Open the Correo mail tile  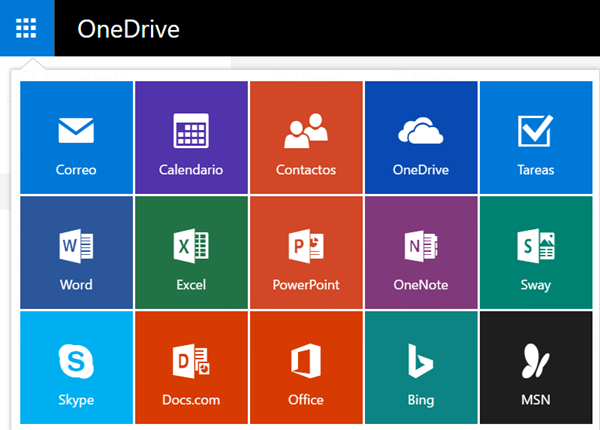(x=77, y=137)
